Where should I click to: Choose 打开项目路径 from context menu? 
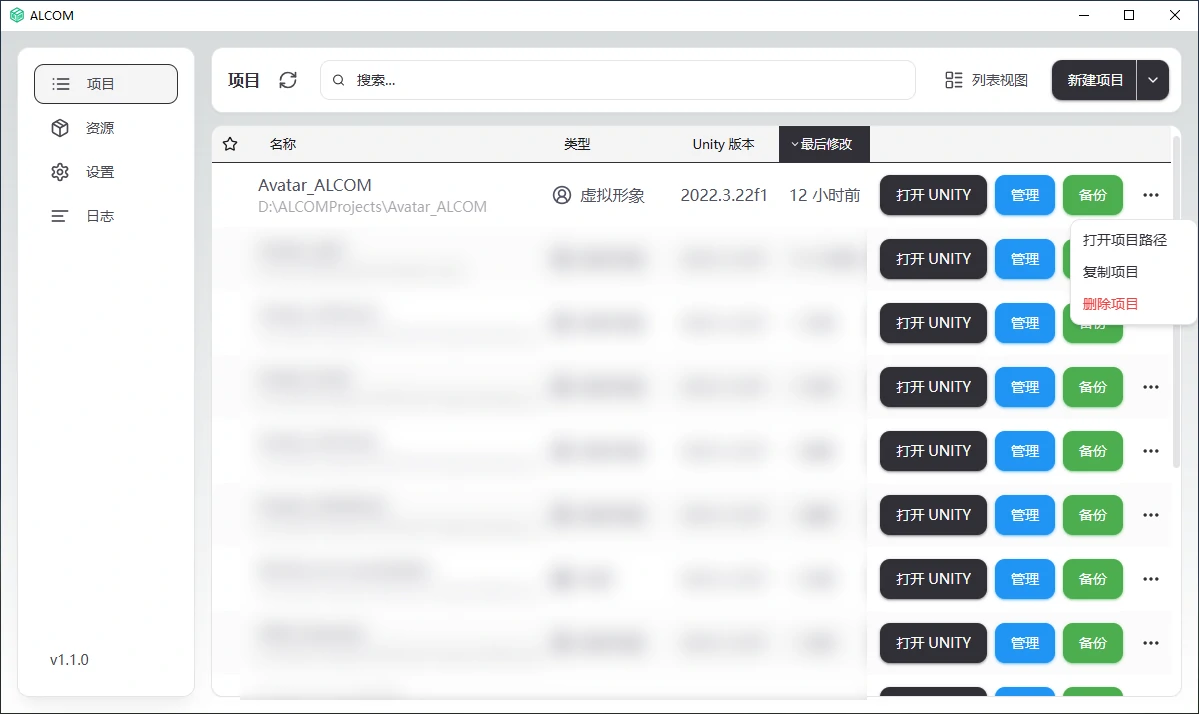[1125, 240]
